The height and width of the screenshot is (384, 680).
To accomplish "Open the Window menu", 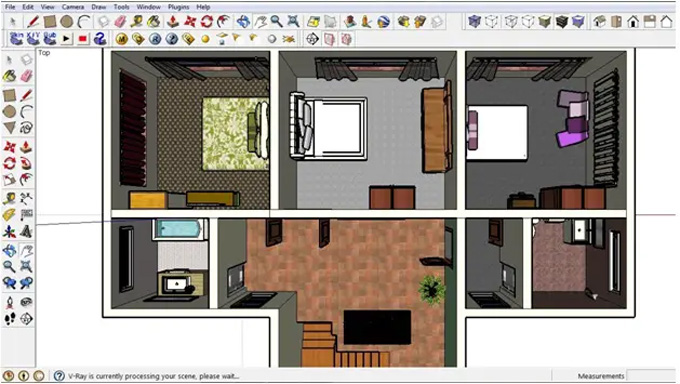I will (x=148, y=7).
